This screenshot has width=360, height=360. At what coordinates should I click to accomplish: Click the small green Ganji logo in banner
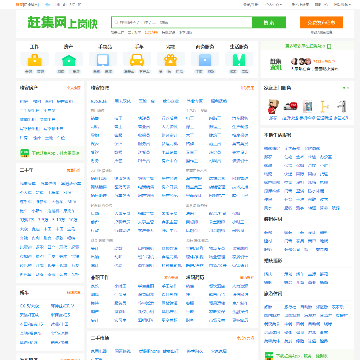coord(276,64)
